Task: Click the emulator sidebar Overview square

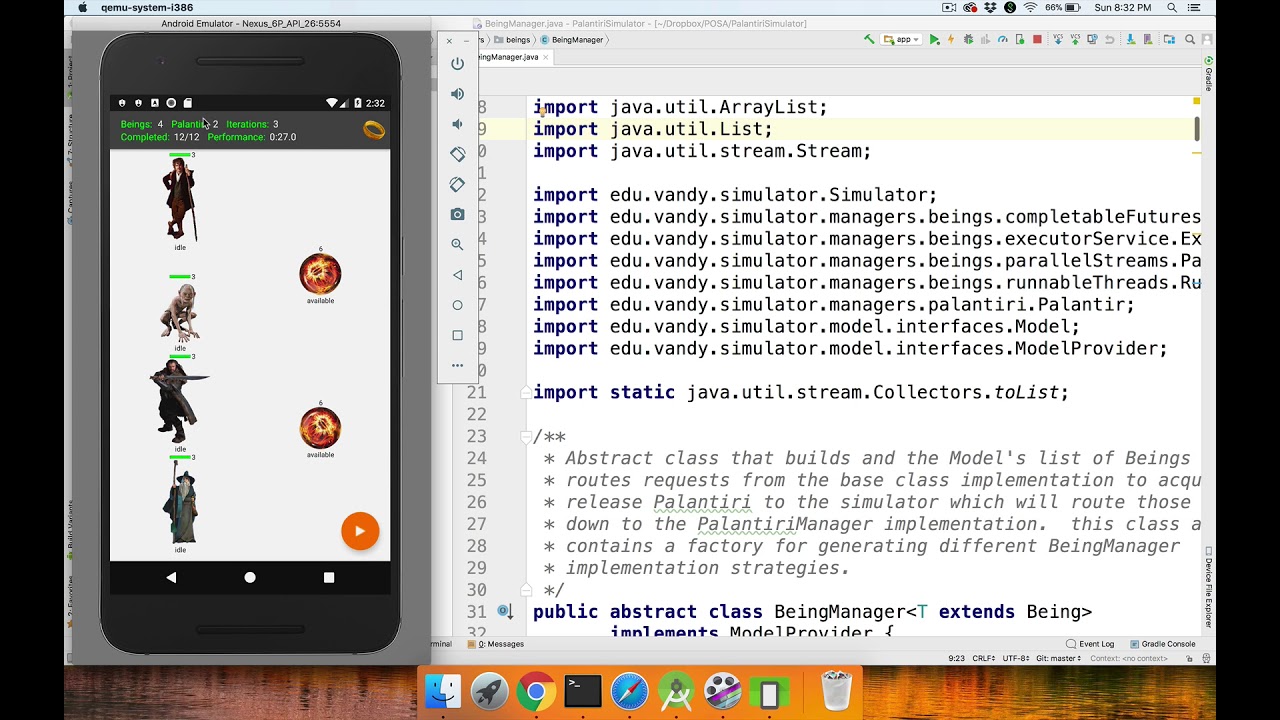Action: [x=457, y=335]
